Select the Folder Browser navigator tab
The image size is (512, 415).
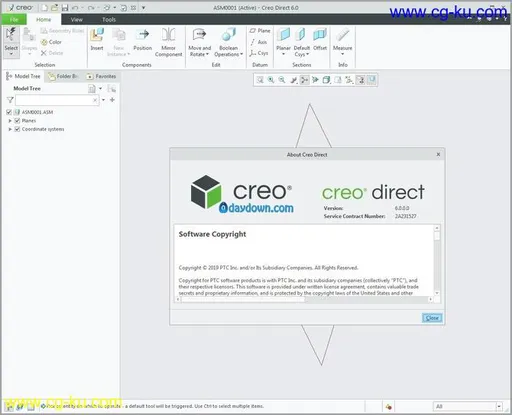(63, 76)
